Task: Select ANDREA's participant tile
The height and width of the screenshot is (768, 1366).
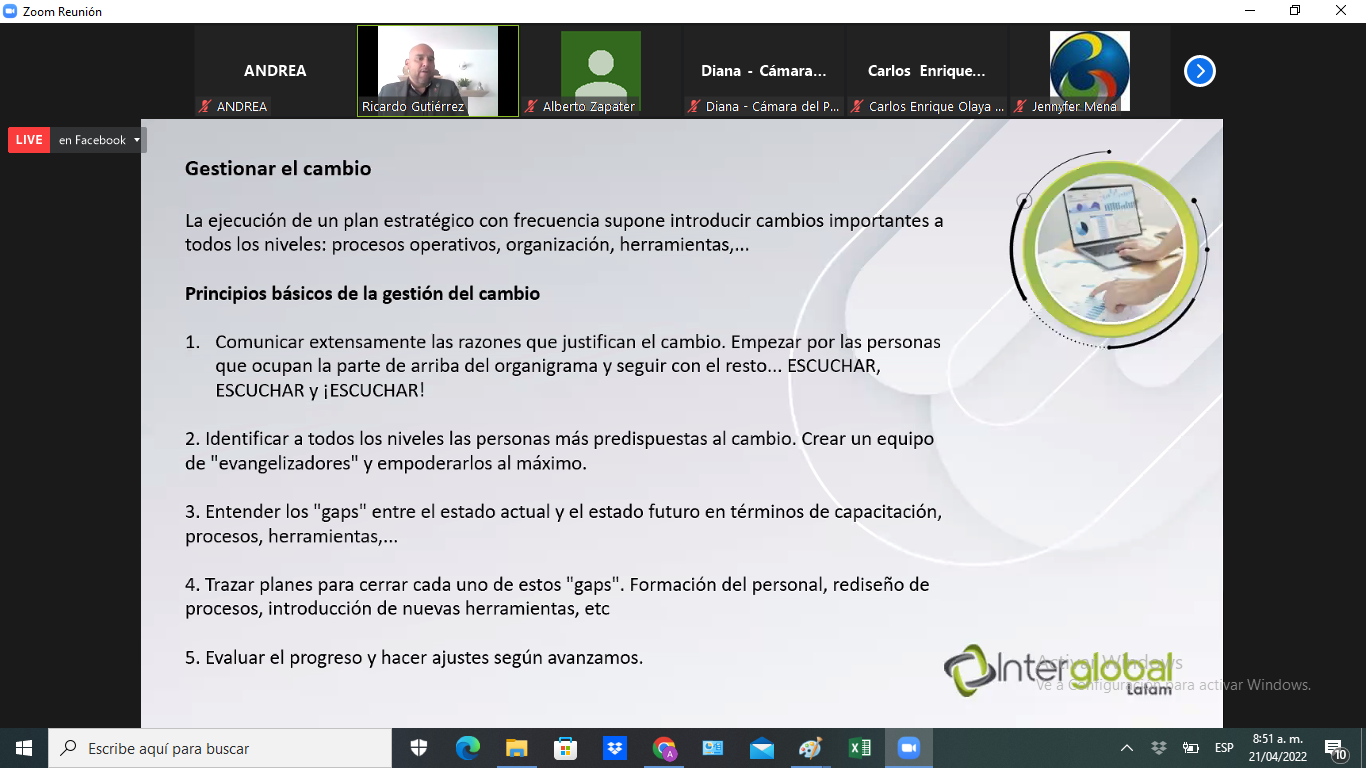Action: click(275, 71)
